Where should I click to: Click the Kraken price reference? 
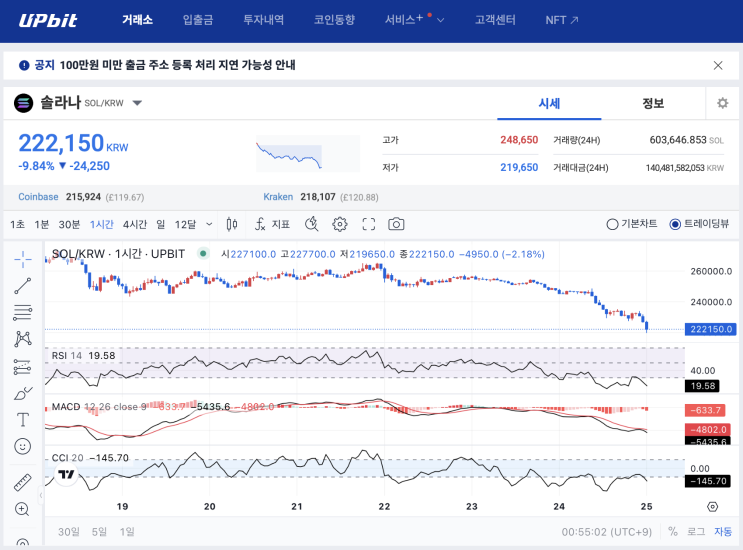(321, 197)
